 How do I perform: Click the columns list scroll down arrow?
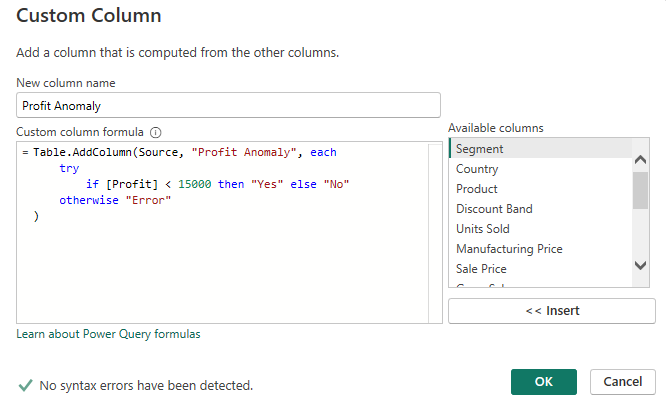point(641,265)
